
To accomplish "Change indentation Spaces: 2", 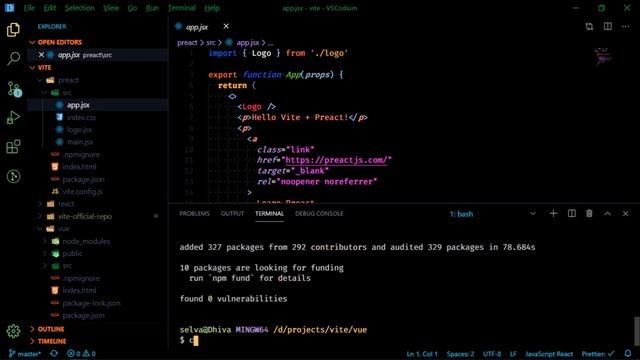I will coord(460,353).
